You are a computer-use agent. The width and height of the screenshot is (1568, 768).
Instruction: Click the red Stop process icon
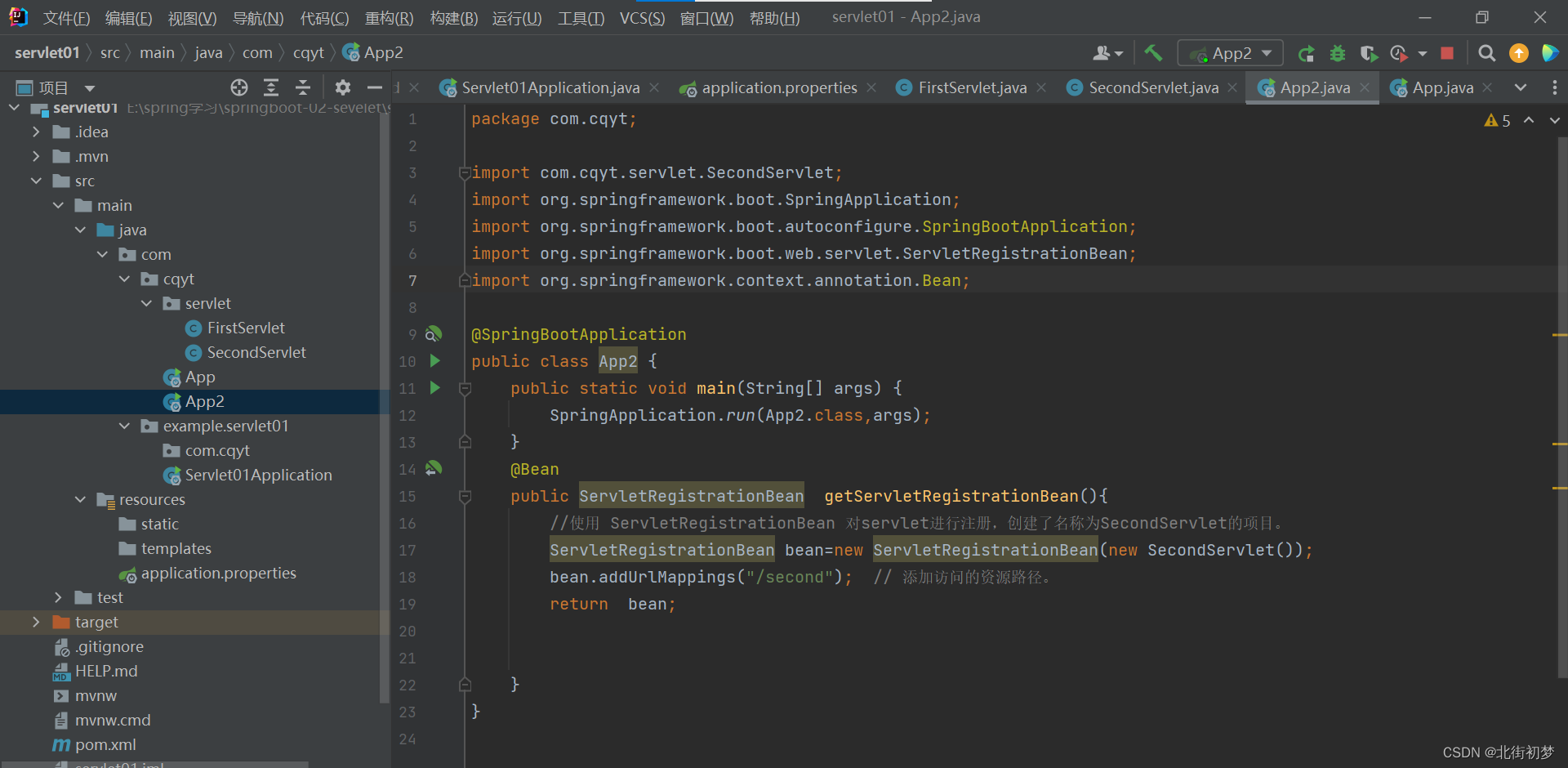pos(1446,52)
